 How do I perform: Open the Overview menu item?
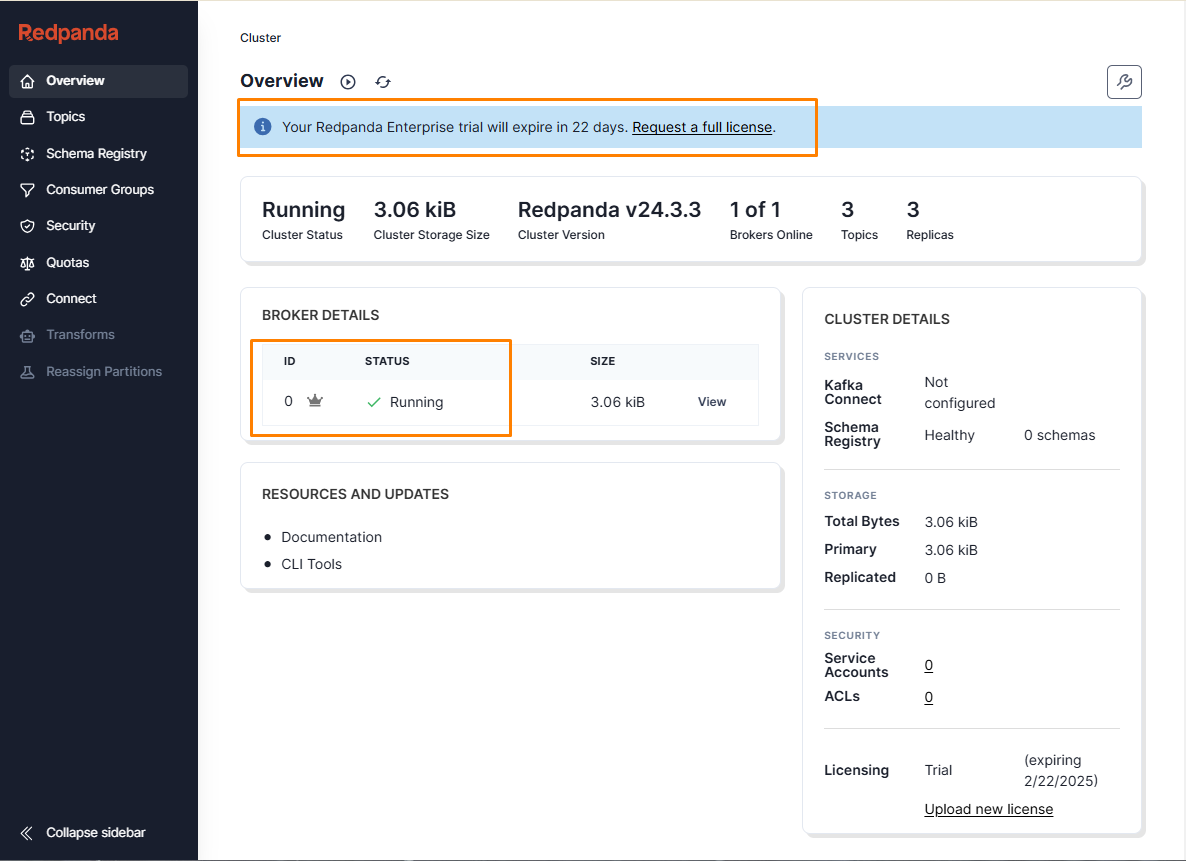click(98, 81)
